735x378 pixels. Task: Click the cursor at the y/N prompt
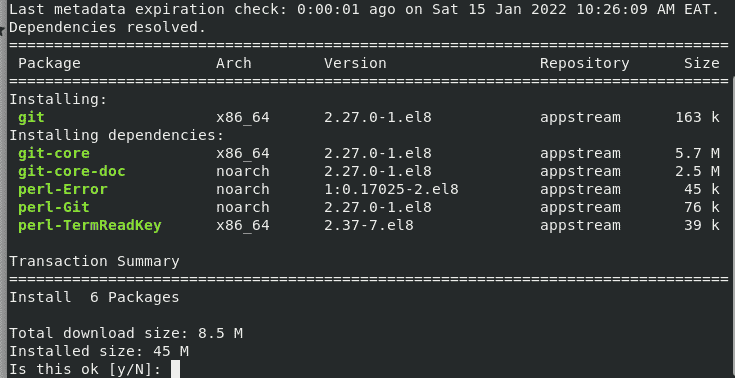(175, 369)
